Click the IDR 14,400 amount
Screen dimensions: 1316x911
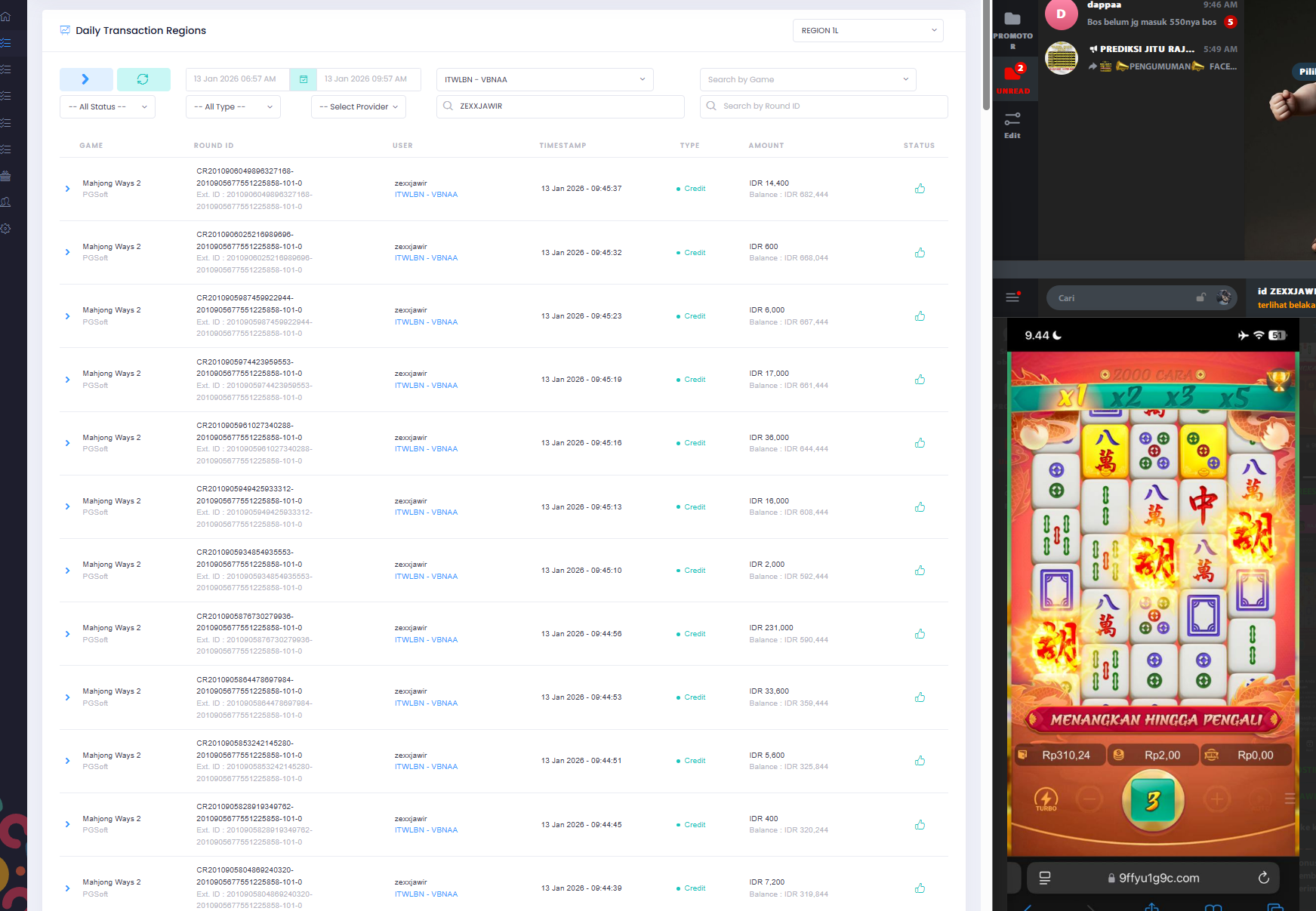pos(769,183)
